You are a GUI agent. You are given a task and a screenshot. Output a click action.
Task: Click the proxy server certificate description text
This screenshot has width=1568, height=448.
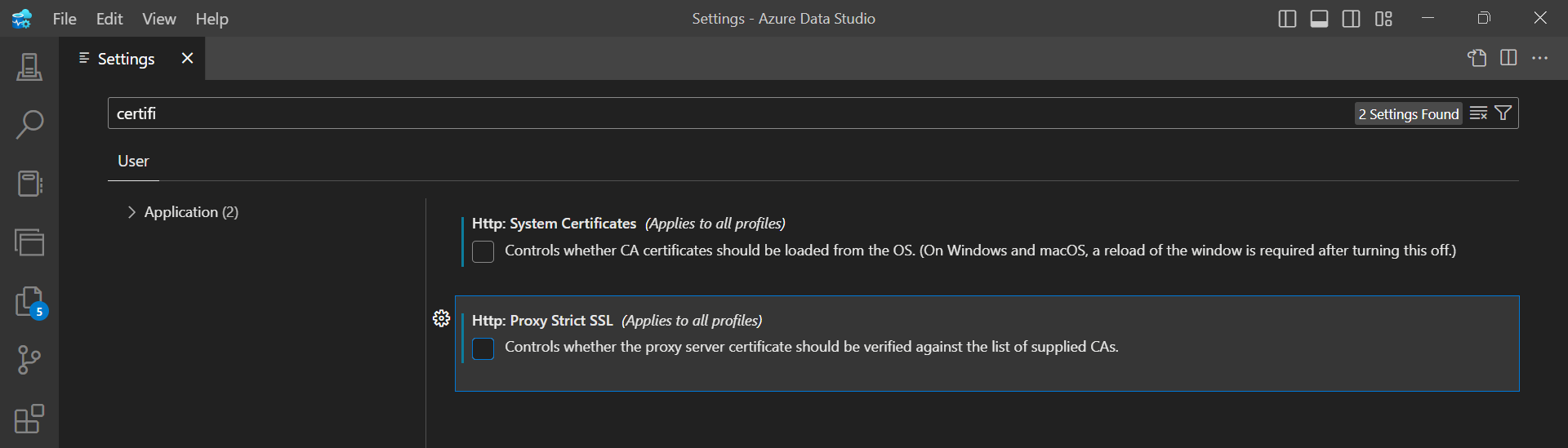812,347
